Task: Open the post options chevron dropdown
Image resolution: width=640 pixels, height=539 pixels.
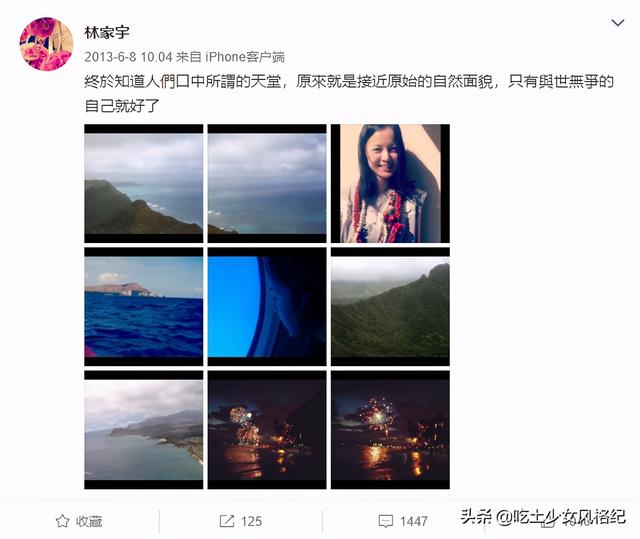Action: [618, 23]
